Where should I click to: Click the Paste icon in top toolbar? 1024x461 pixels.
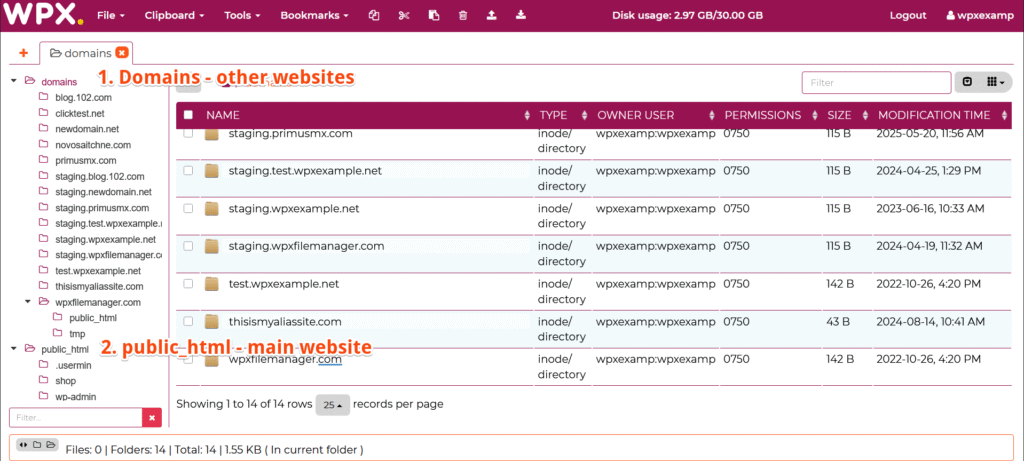click(434, 16)
